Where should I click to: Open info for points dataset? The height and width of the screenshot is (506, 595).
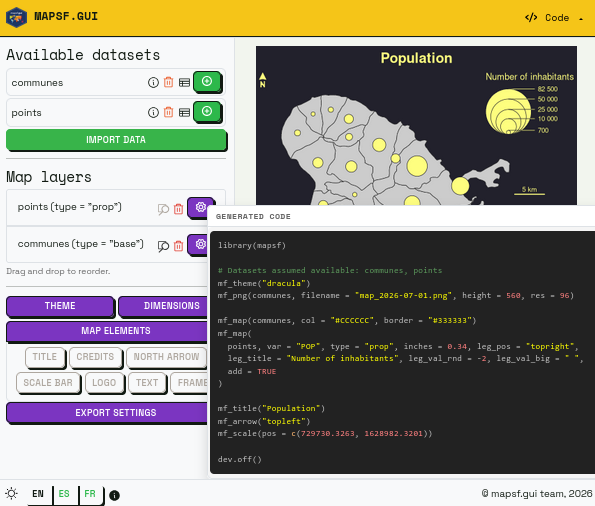(x=153, y=112)
